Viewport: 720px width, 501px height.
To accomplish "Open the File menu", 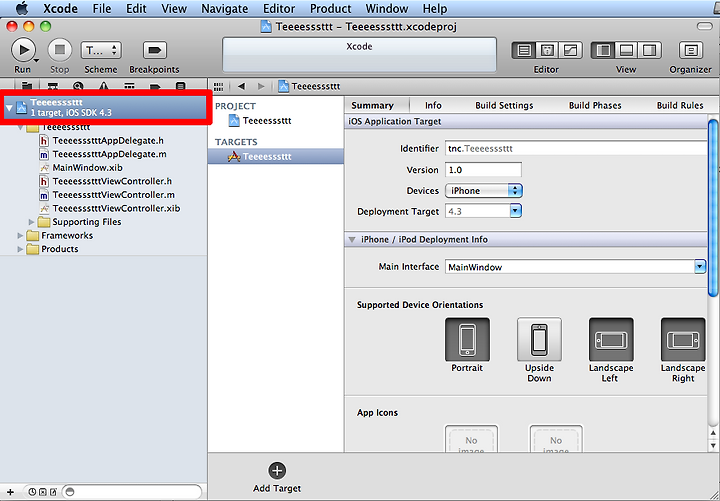I will [x=102, y=8].
